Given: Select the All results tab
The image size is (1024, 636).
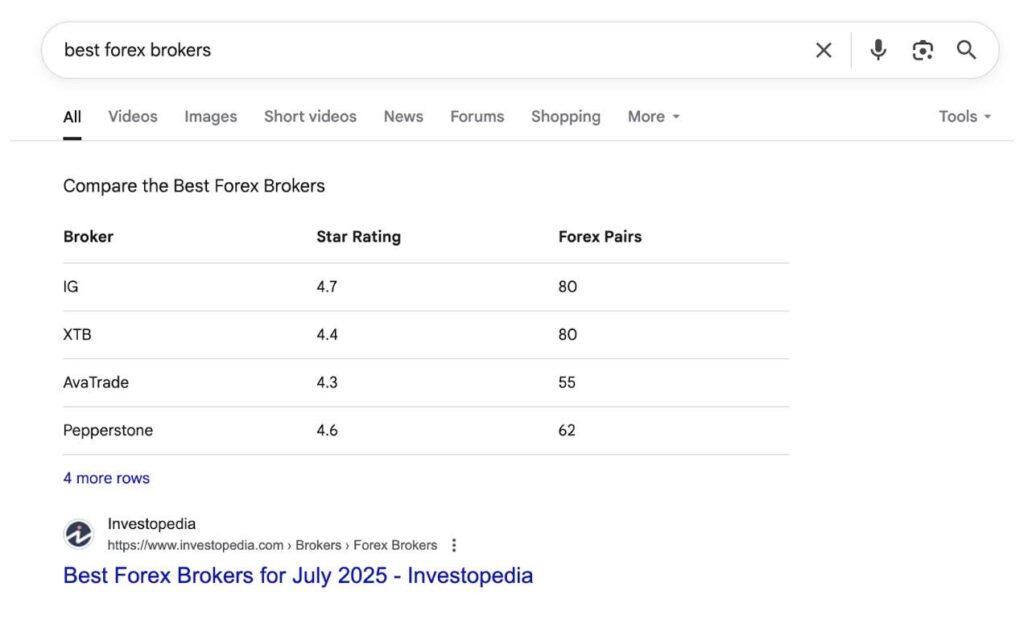Looking at the screenshot, I should pyautogui.click(x=72, y=117).
